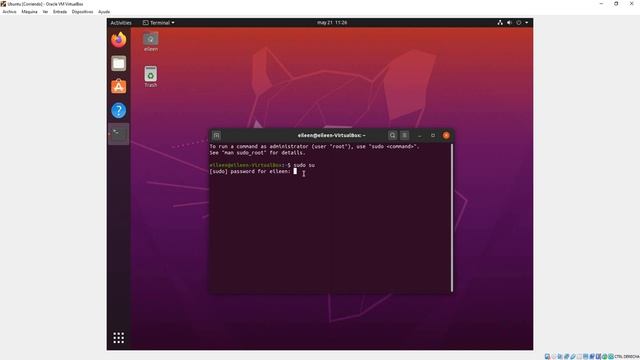Open the Help icon in the dock
Screen dimensions: 640x360
click(119, 110)
